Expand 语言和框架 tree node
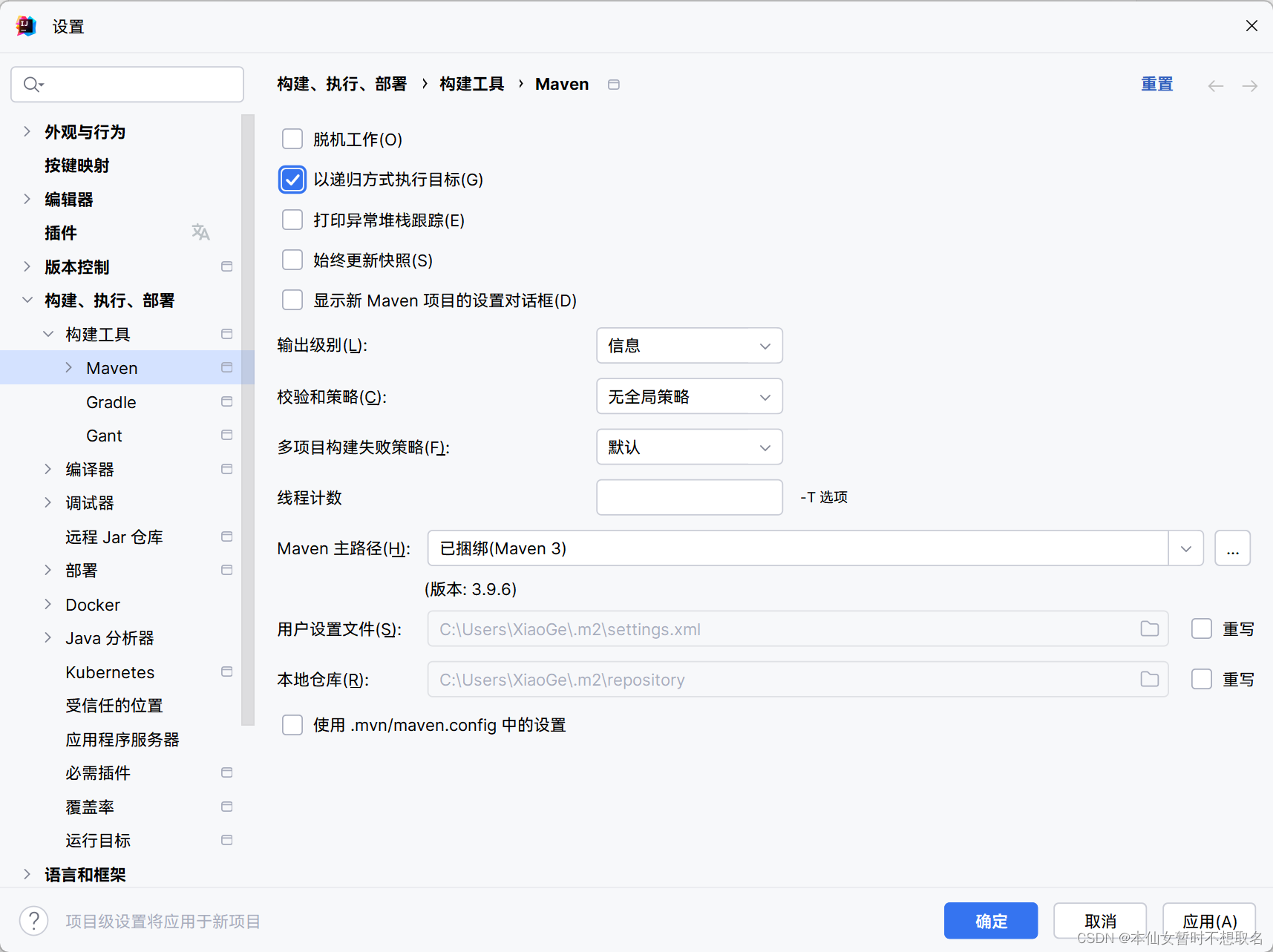Screen dimensions: 1273x952 27,874
